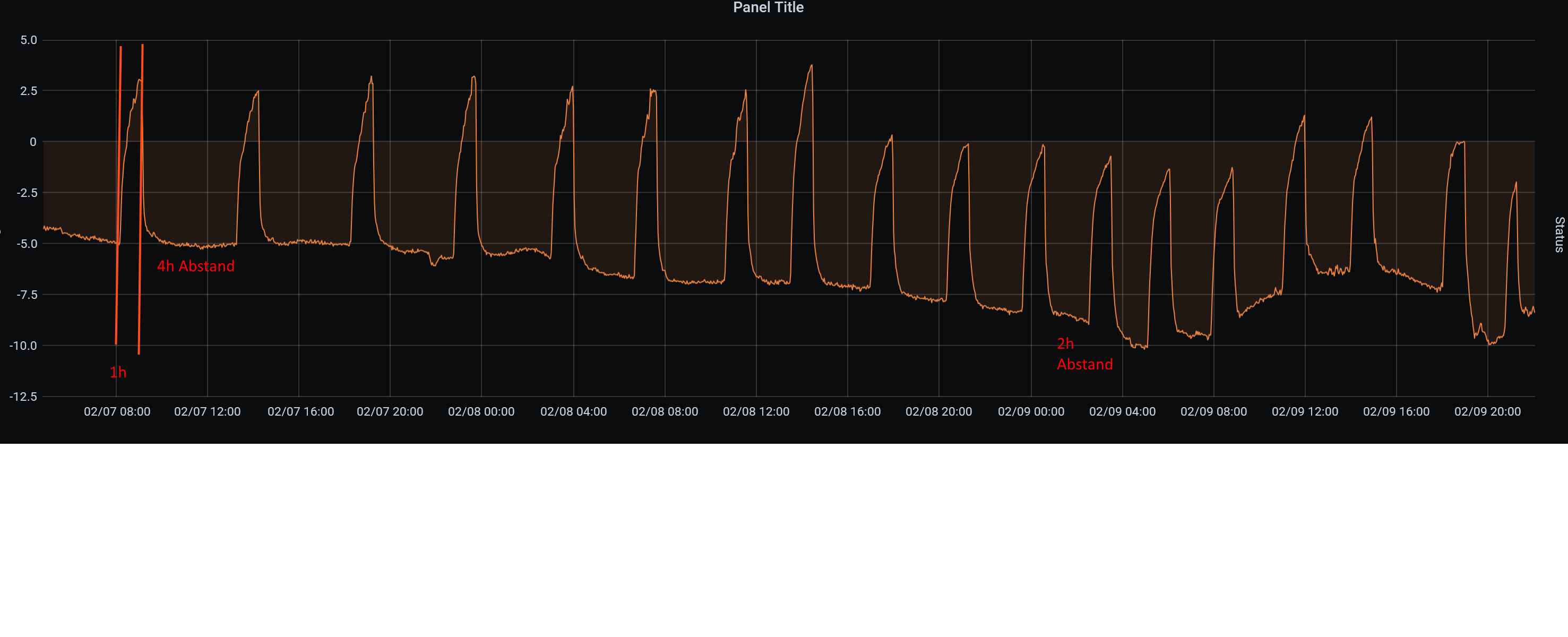Click the vertical 'Status' axis label
The width and height of the screenshot is (1568, 637).
tap(1559, 235)
